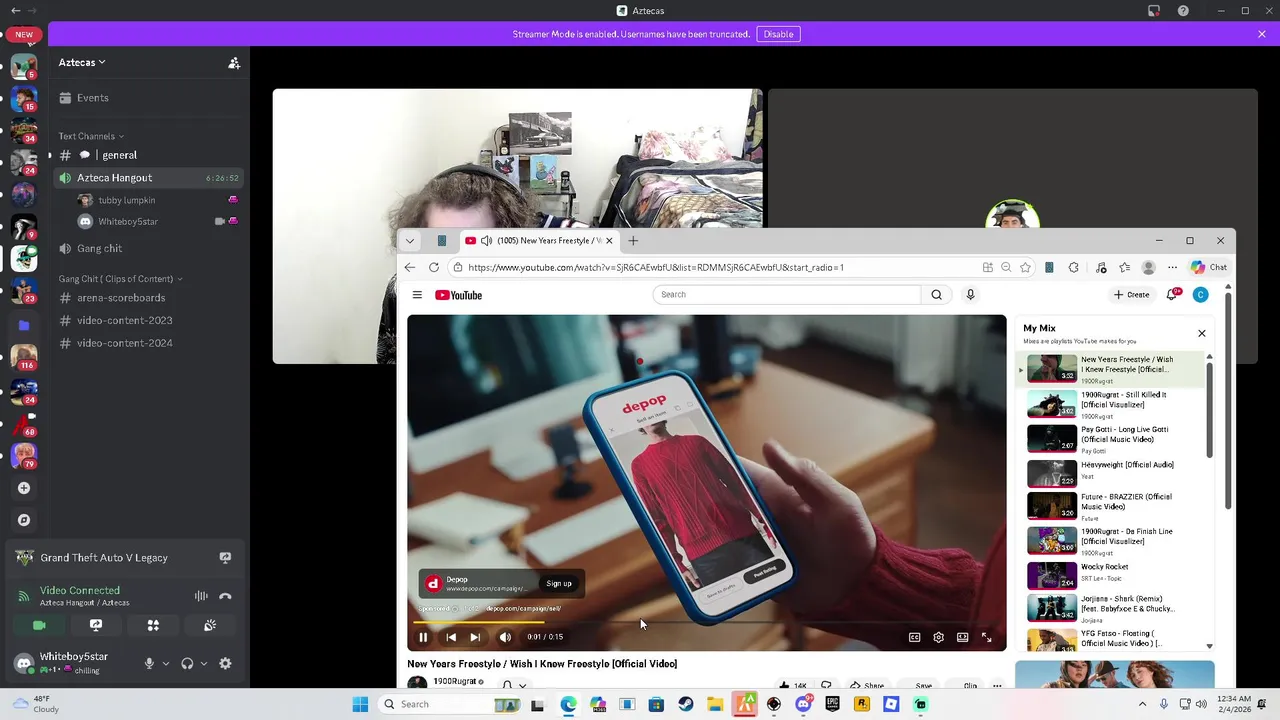Mute Discord microphone
The height and width of the screenshot is (720, 1280).
click(x=149, y=663)
